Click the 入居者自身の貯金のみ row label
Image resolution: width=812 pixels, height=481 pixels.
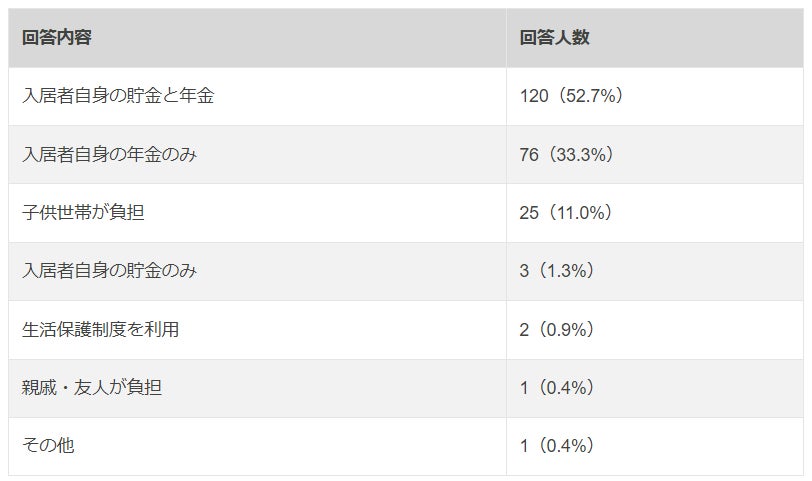[109, 270]
